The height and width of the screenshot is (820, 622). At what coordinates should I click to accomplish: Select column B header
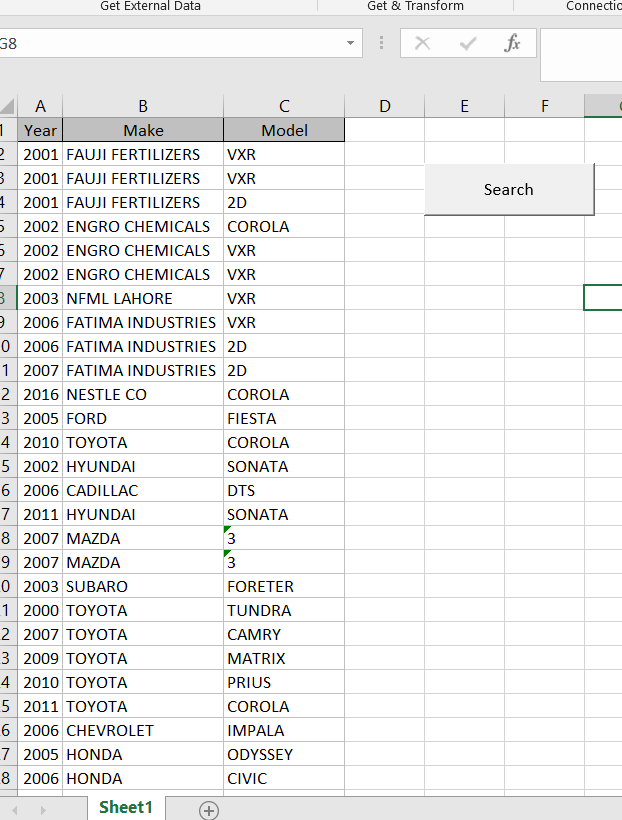(x=143, y=106)
